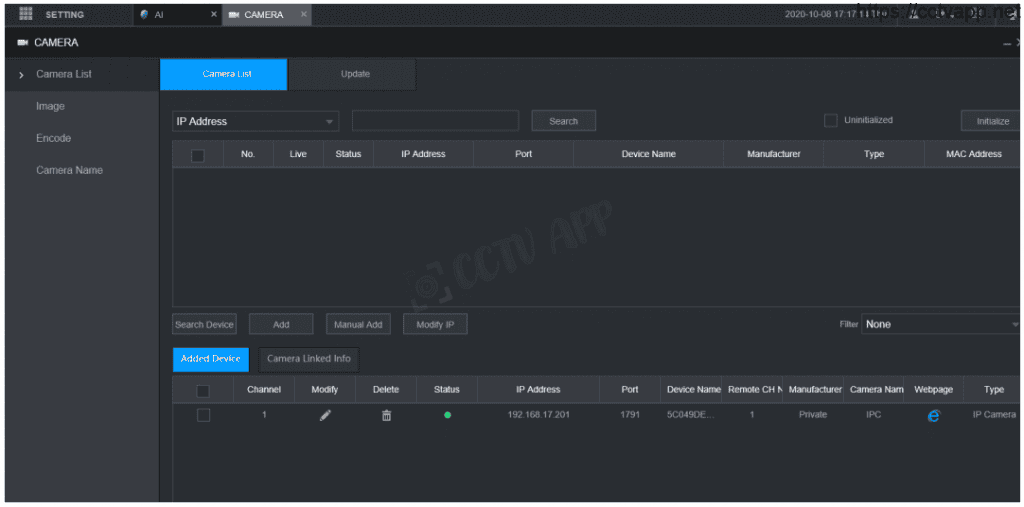Open the Filter dropdown showing None
The height and width of the screenshot is (507, 1024).
(940, 324)
